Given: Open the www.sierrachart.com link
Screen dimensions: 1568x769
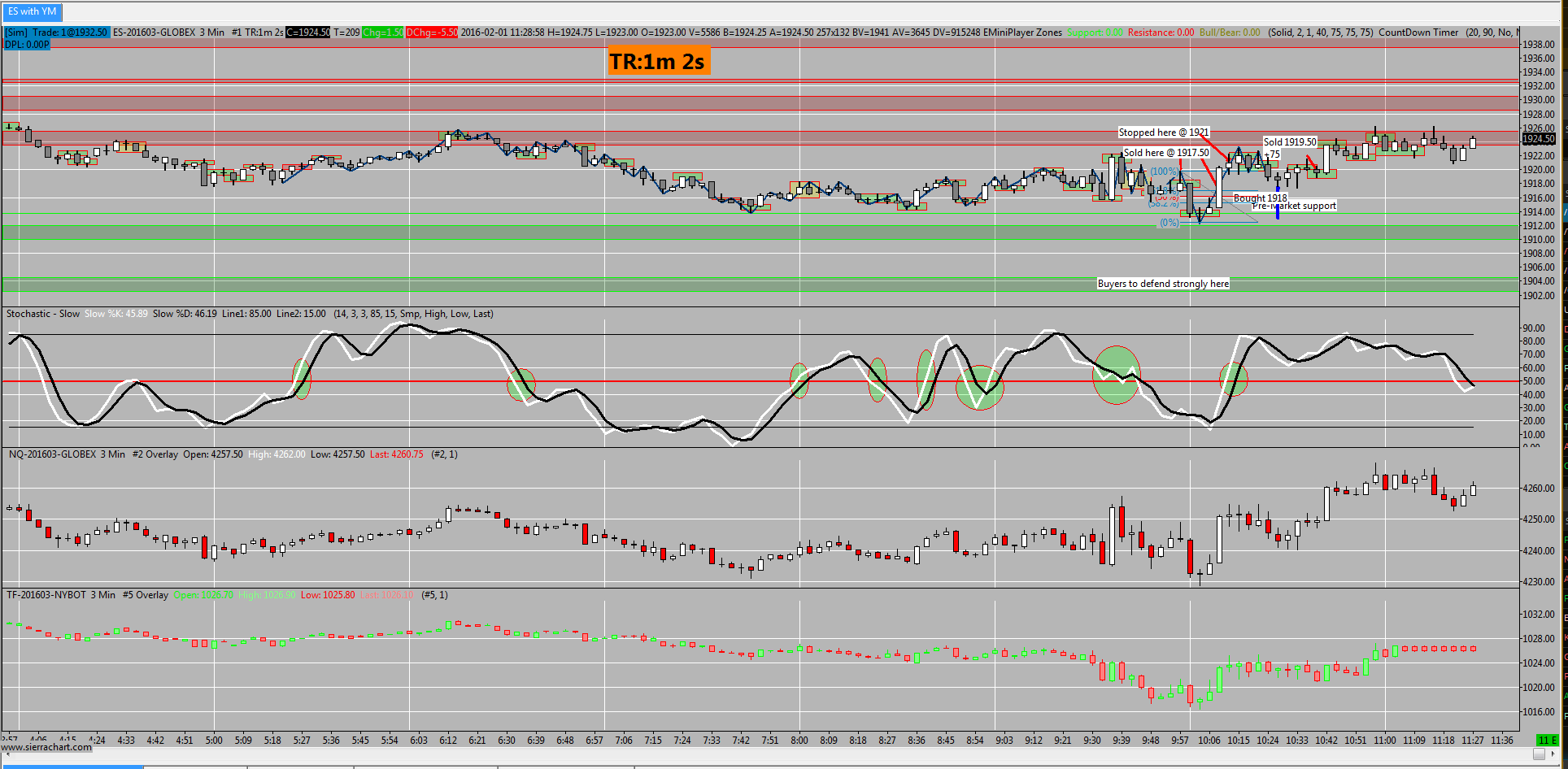Looking at the screenshot, I should click(46, 747).
